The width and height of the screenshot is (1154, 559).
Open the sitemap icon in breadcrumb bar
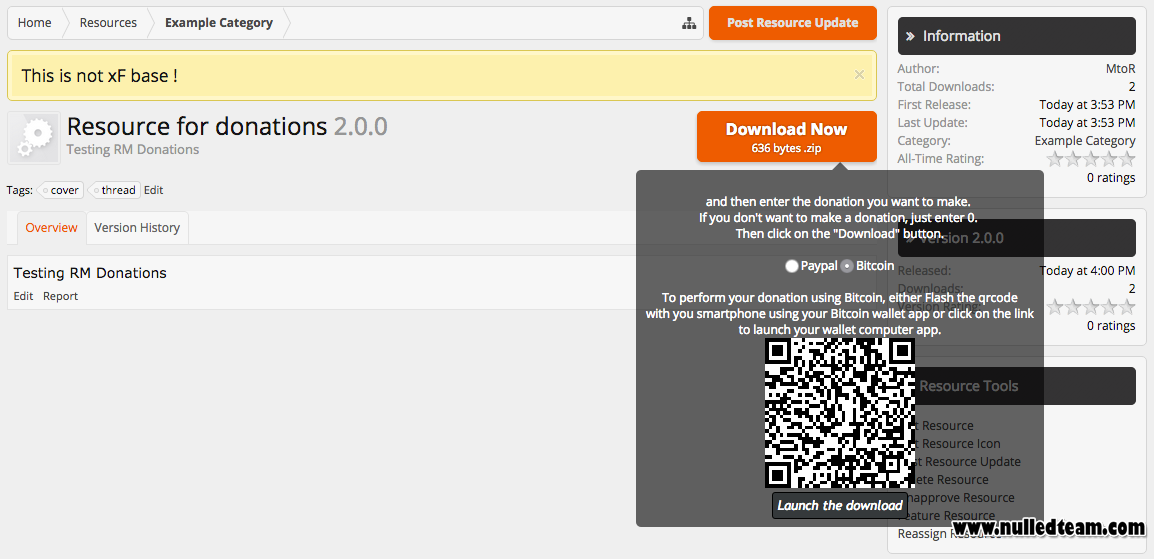pos(689,24)
